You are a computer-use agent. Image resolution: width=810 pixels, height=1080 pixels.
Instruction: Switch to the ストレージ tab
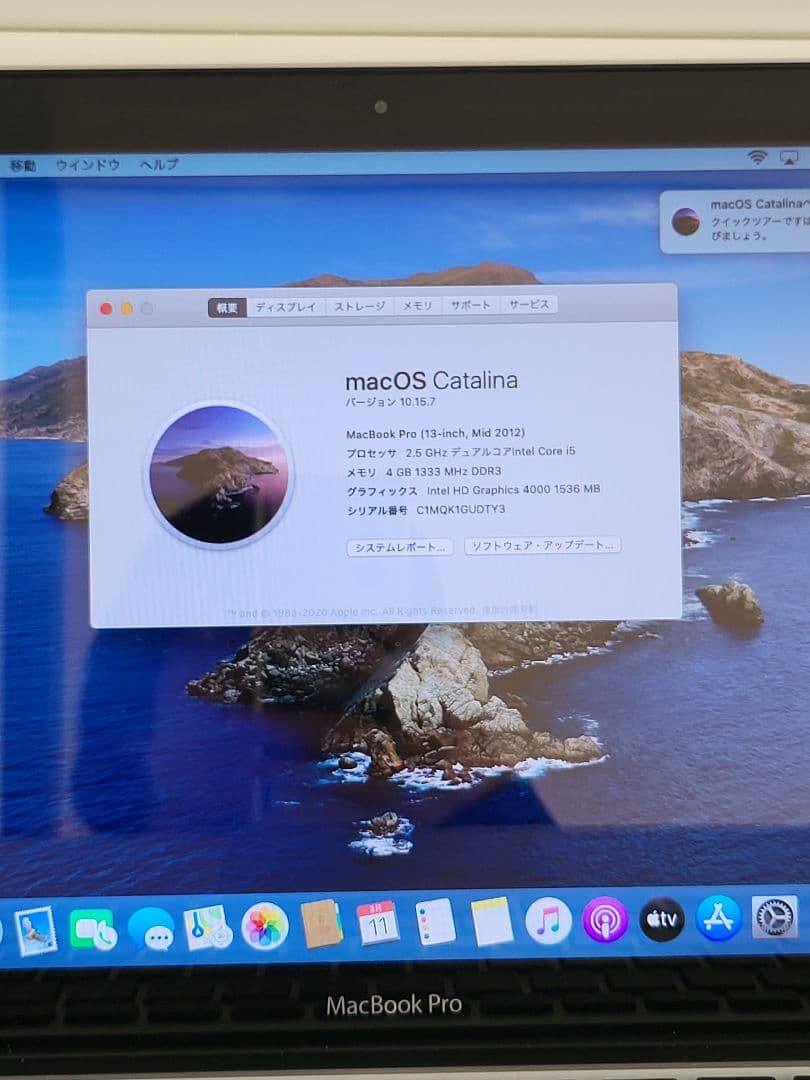358,306
